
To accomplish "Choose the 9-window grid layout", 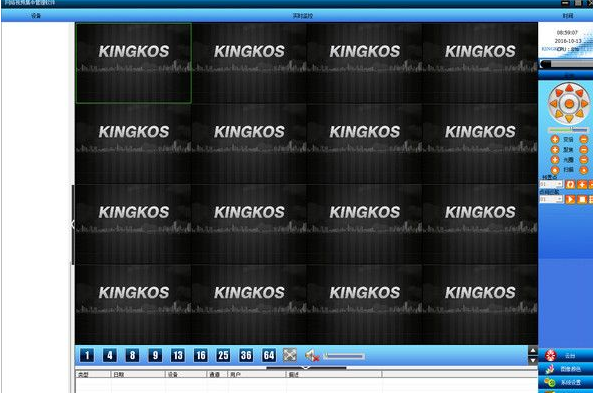I will click(155, 355).
